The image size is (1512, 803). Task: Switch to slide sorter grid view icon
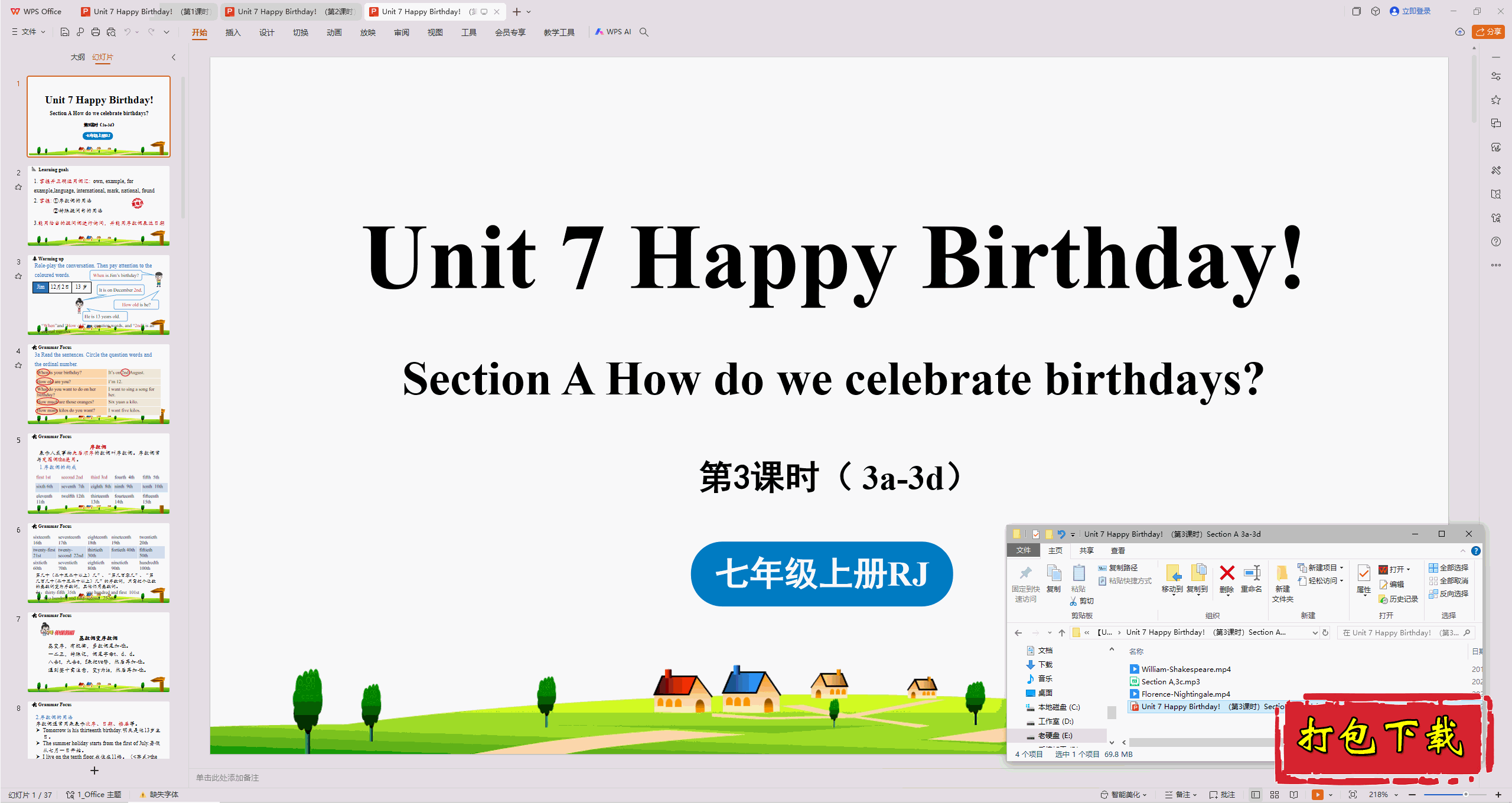[x=1275, y=795]
